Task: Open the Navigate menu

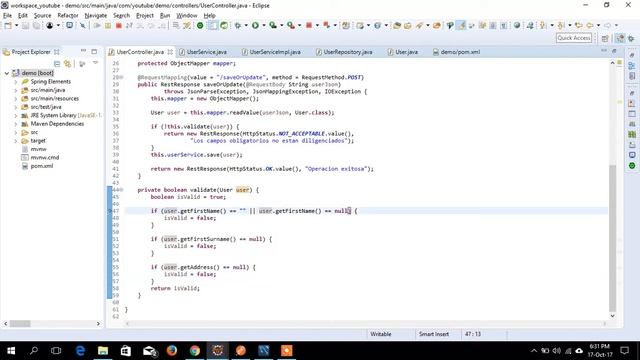Action: (96, 16)
